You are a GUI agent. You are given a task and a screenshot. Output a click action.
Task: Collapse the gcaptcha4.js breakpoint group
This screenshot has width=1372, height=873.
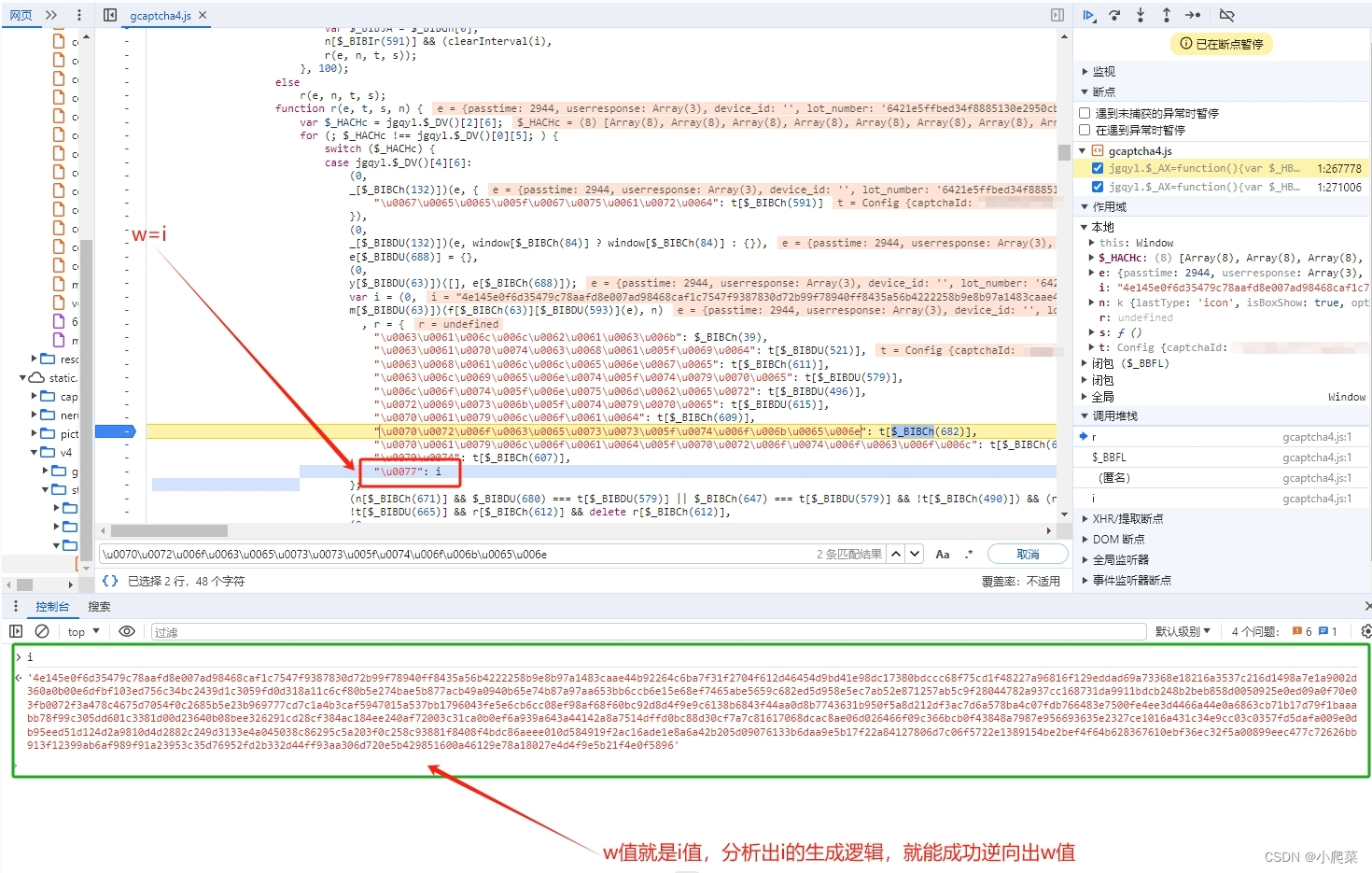point(1083,151)
